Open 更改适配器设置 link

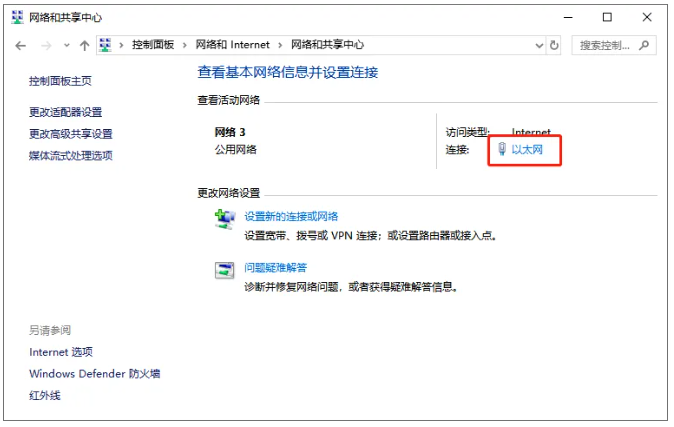coord(65,112)
